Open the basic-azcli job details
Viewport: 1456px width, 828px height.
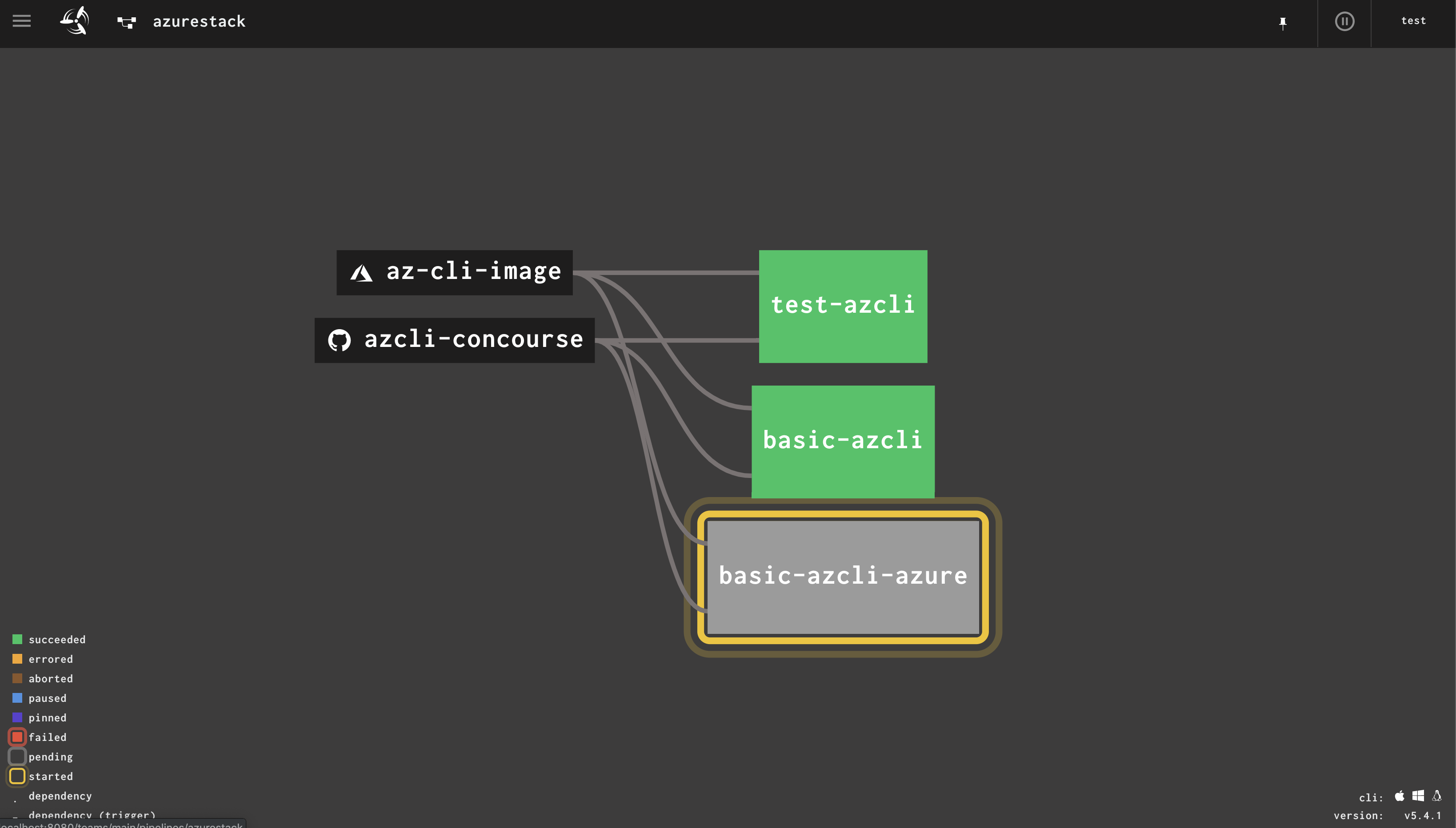[843, 441]
